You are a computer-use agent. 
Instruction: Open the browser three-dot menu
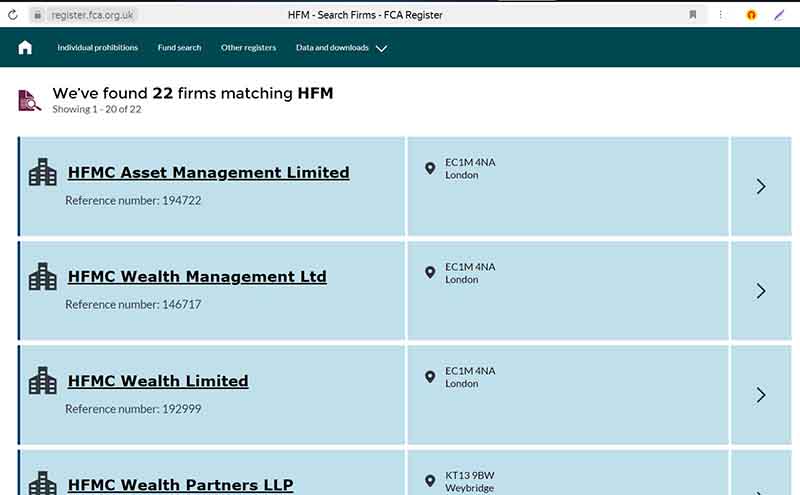pos(720,15)
